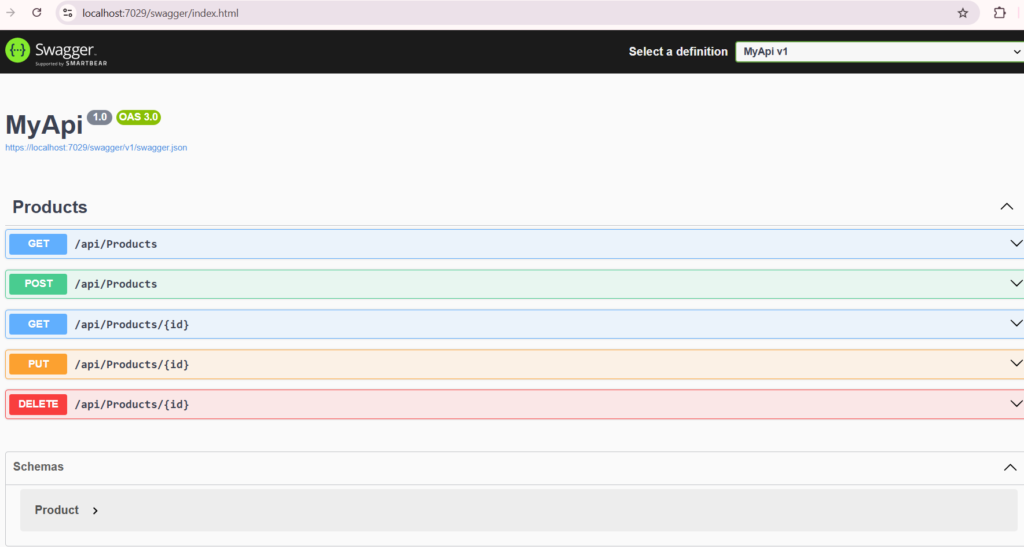This screenshot has height=547, width=1024.
Task: Collapse the Products section with its chevron
Action: [x=1006, y=207]
